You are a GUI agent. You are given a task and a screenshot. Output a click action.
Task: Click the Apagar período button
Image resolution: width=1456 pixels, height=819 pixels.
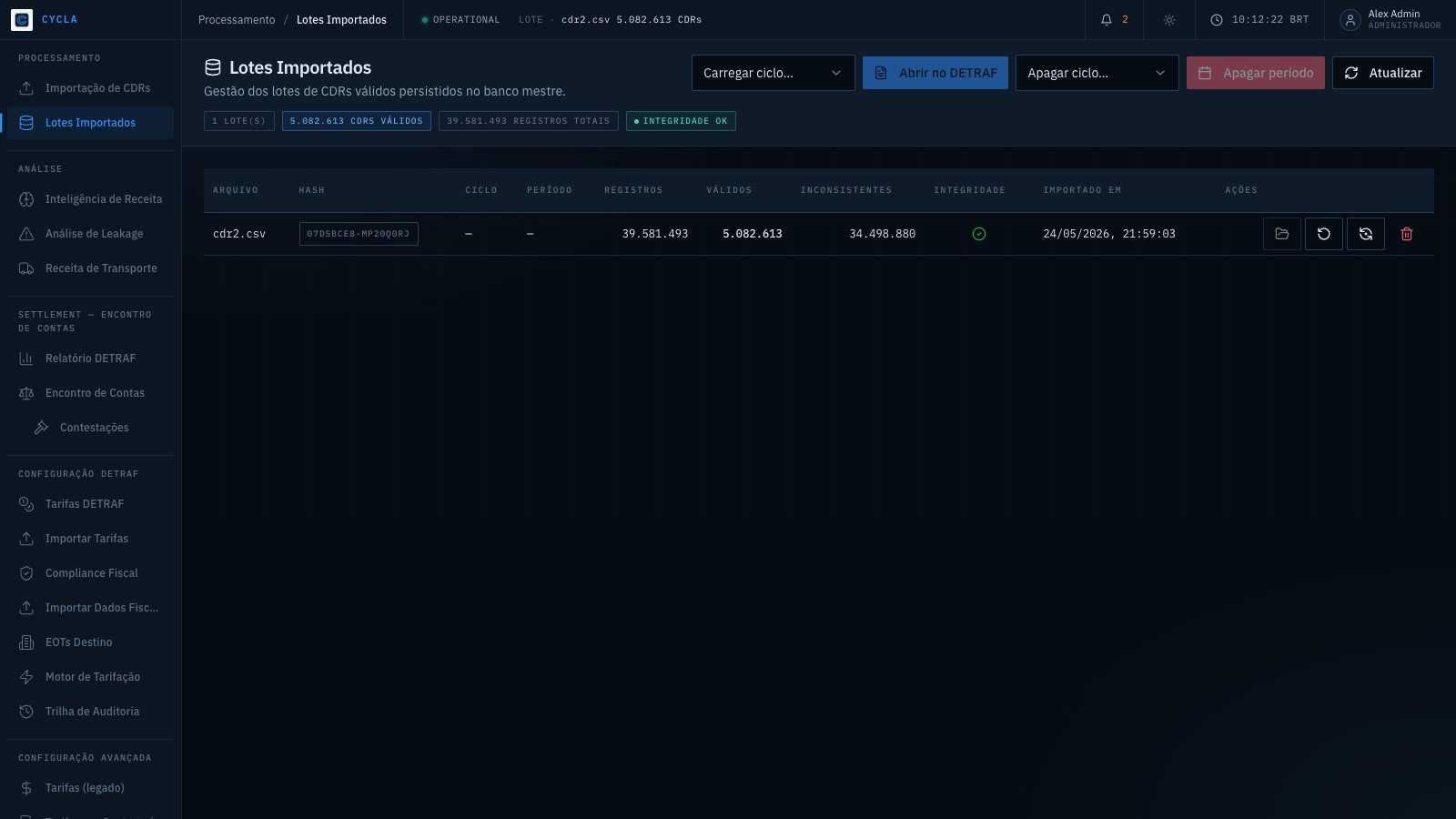[x=1256, y=73]
